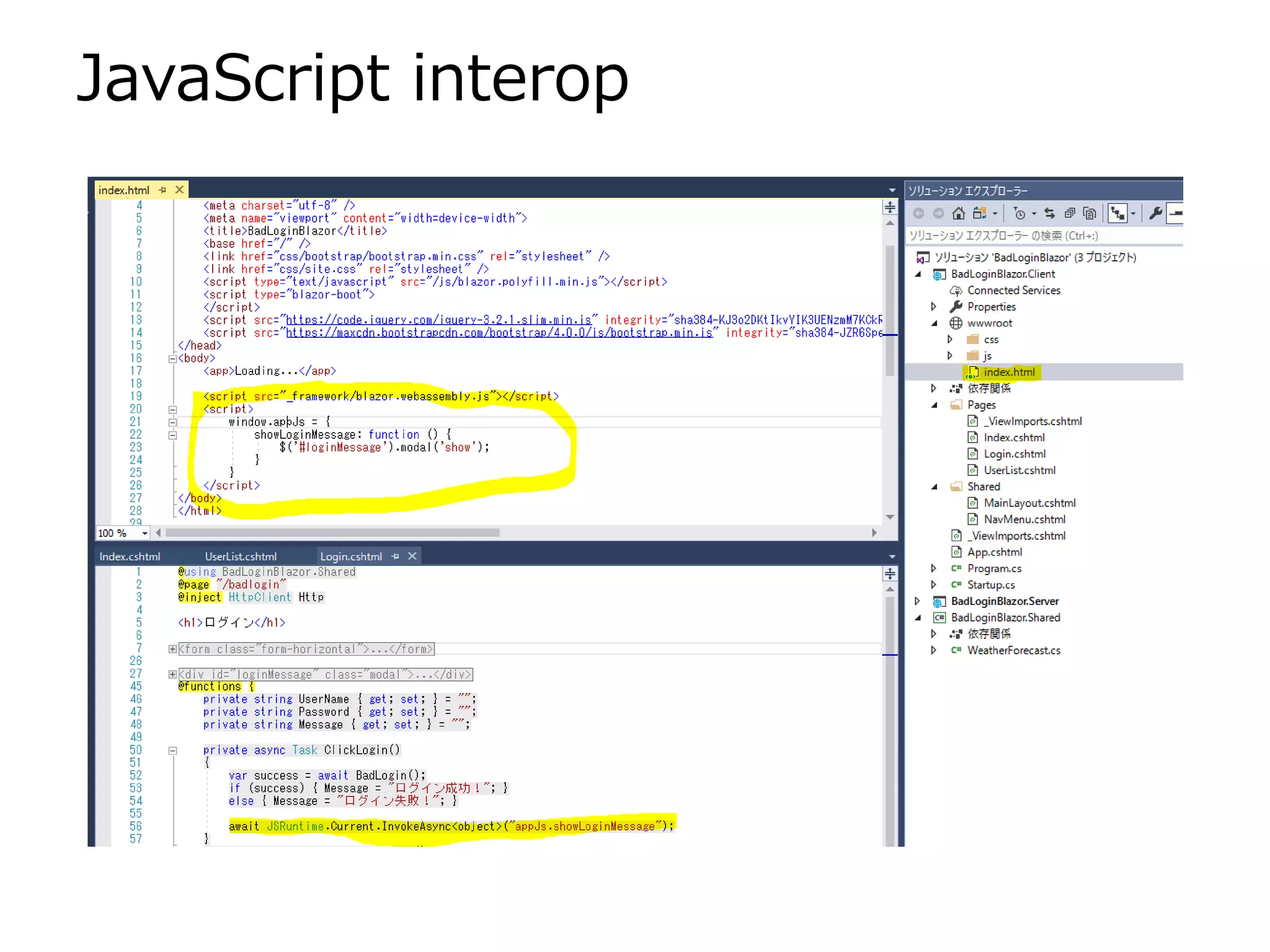The width and height of the screenshot is (1270, 952).
Task: Click the vertical scrollbar track of Login.cshtml editor
Action: coord(890,719)
